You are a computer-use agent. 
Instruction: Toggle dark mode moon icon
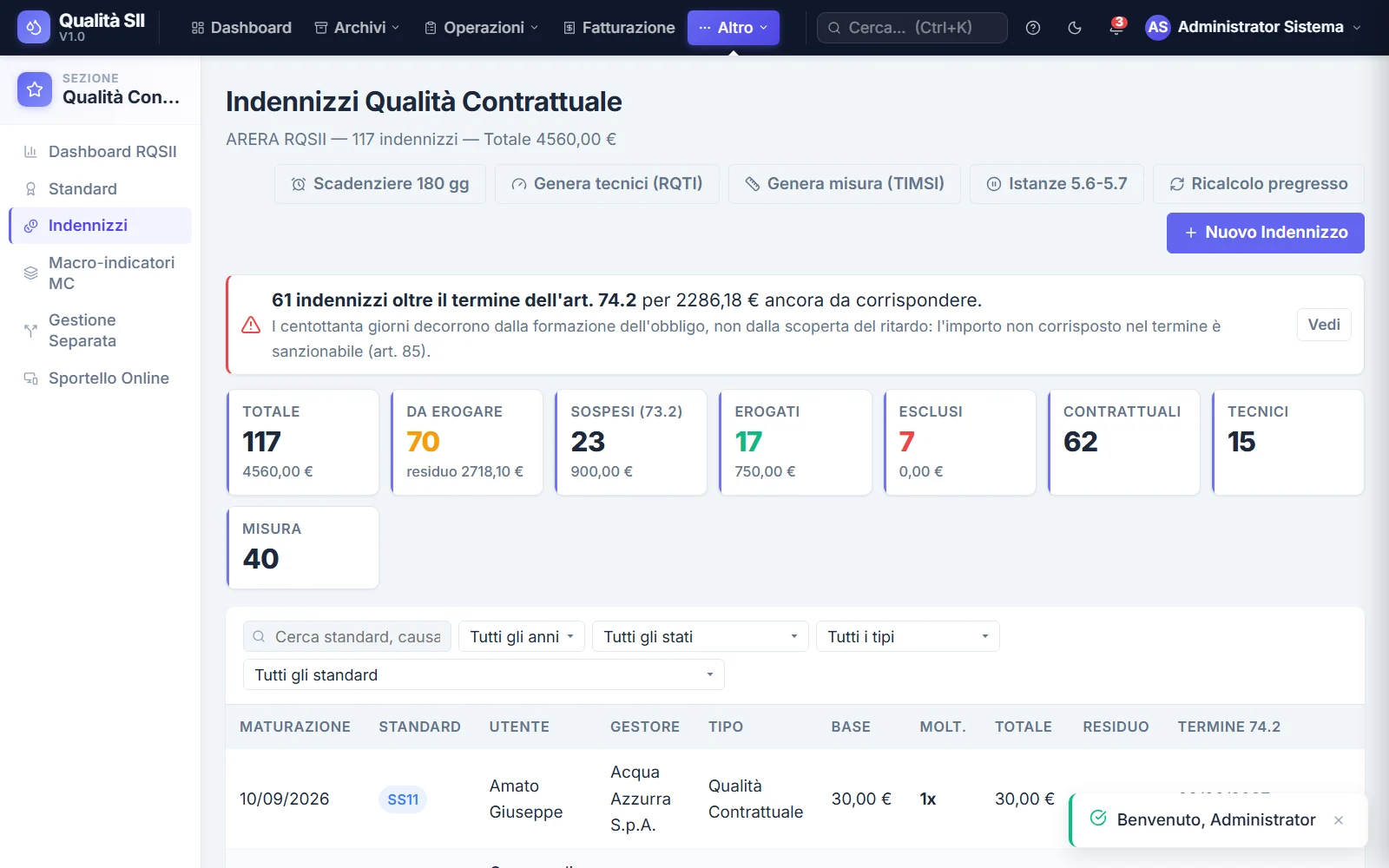pyautogui.click(x=1075, y=28)
